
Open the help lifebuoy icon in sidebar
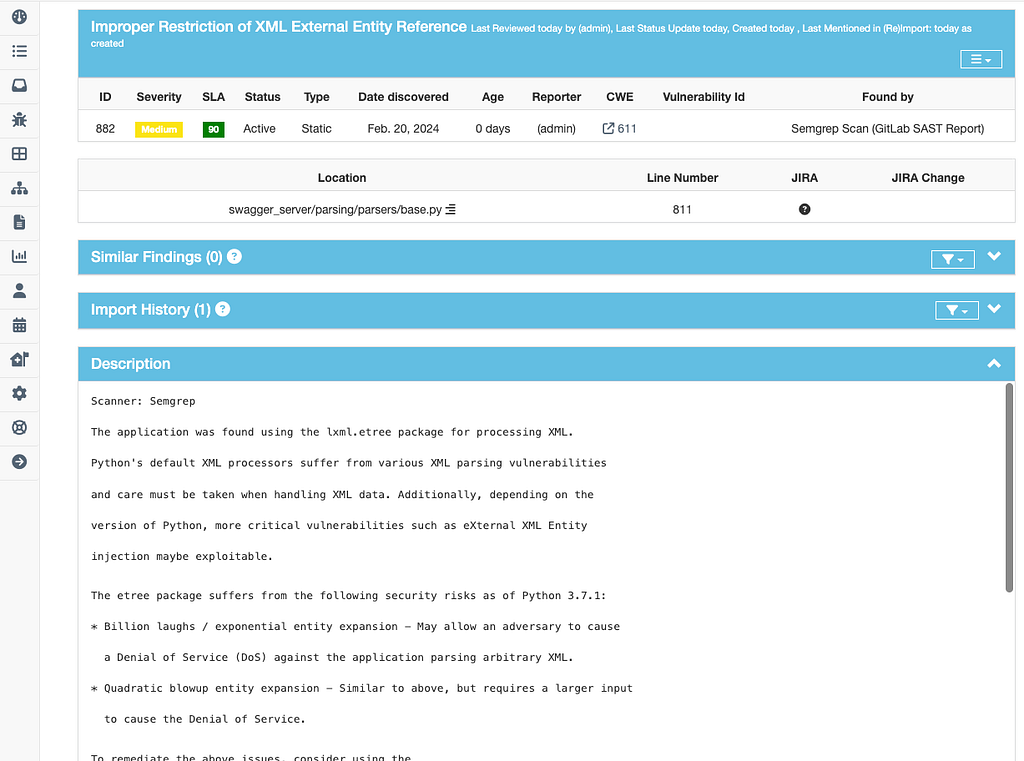click(20, 427)
